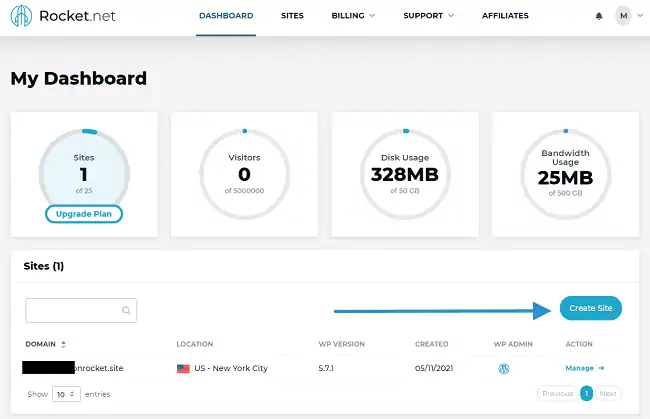Click the My Dashboard heading
Screen dimensions: 650x419
(x=79, y=78)
